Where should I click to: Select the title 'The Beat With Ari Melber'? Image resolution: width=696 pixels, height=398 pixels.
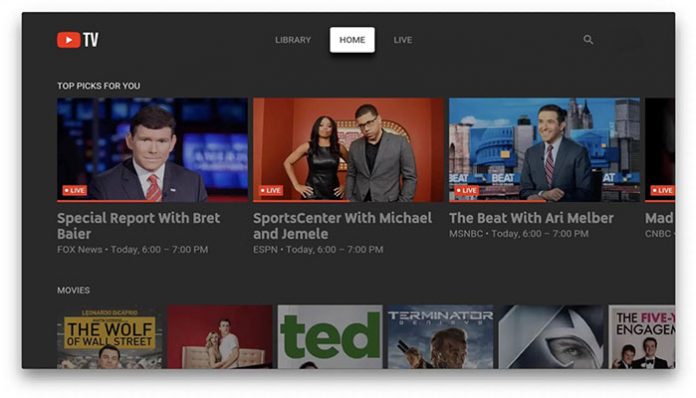click(531, 218)
